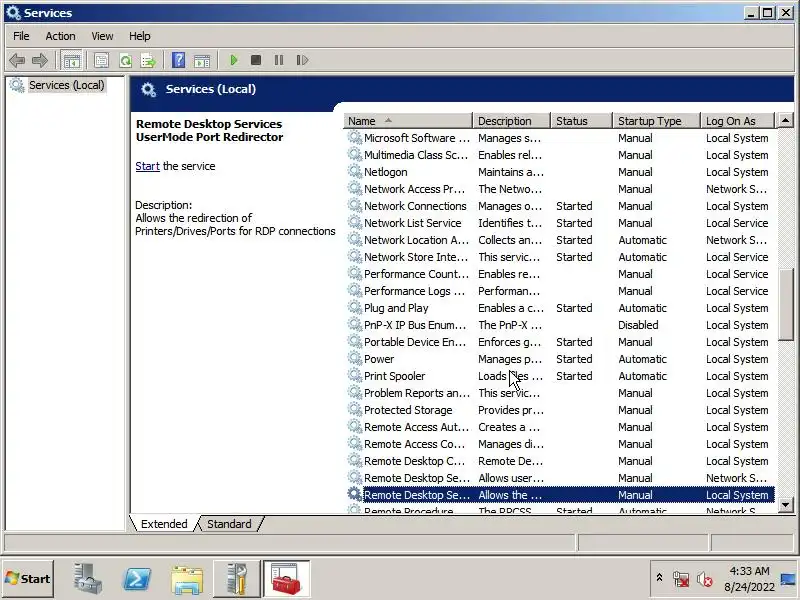Select the PnP-X IP Bus Enum... service

pyautogui.click(x=560, y=325)
